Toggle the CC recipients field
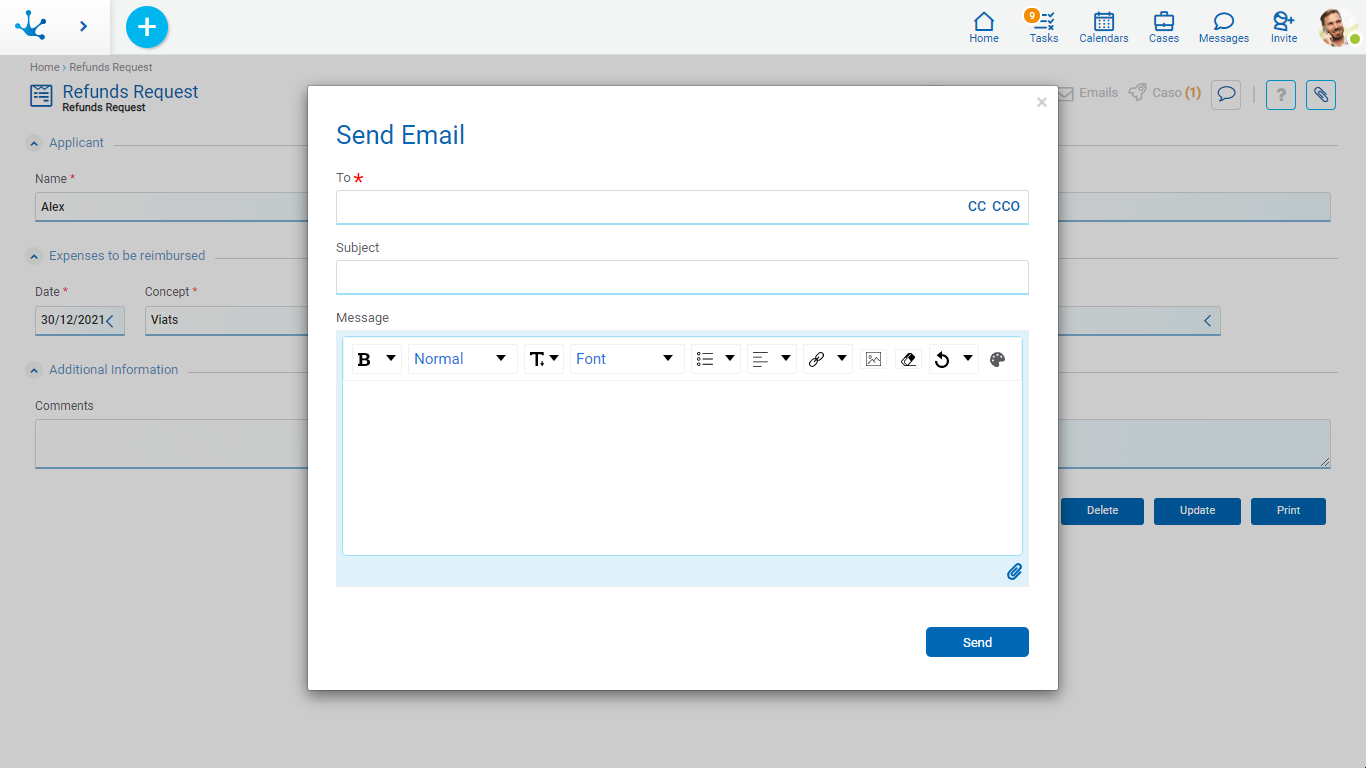Screen dimensions: 1366x768 click(977, 206)
